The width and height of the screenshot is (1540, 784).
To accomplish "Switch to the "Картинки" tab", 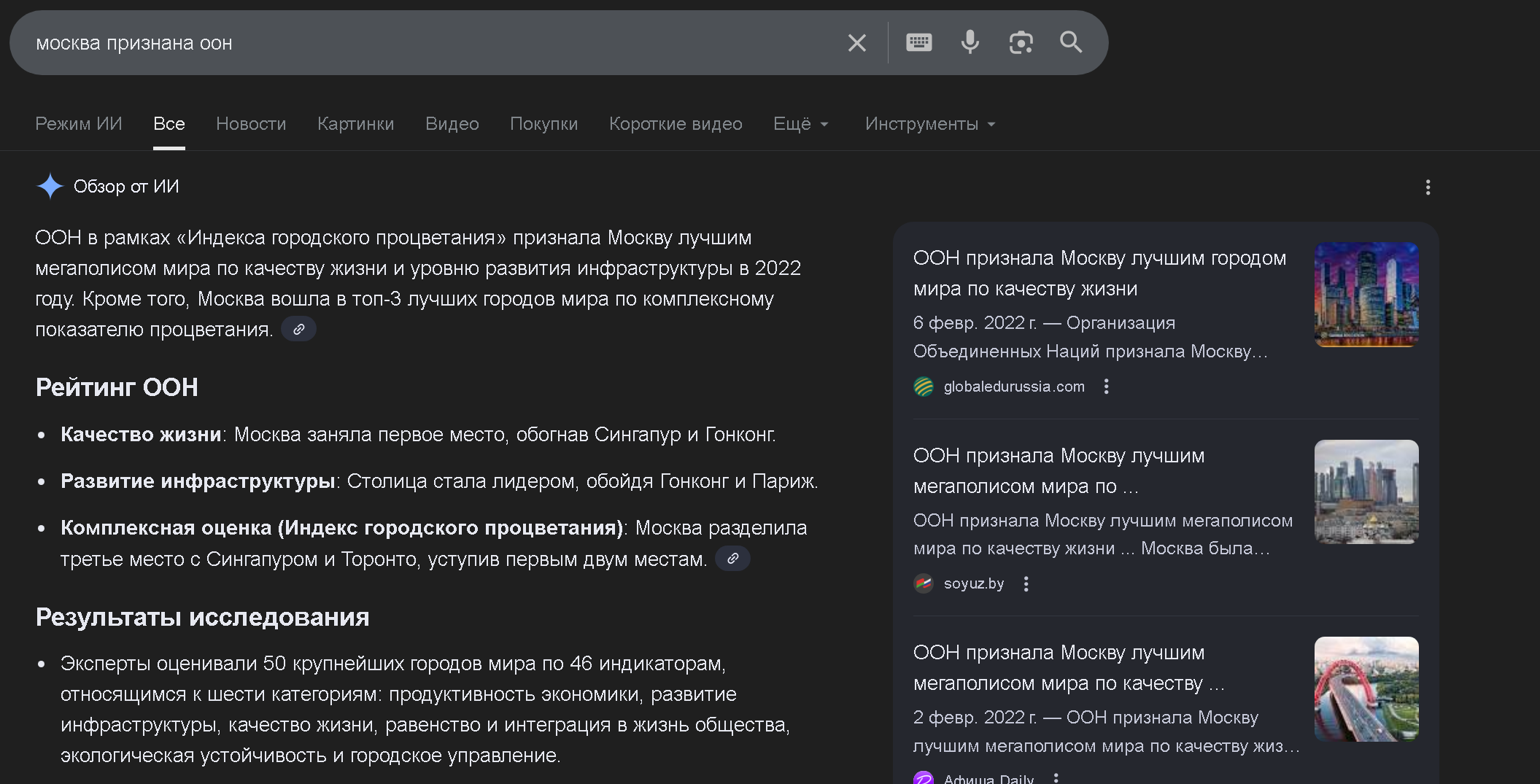I will tap(355, 124).
